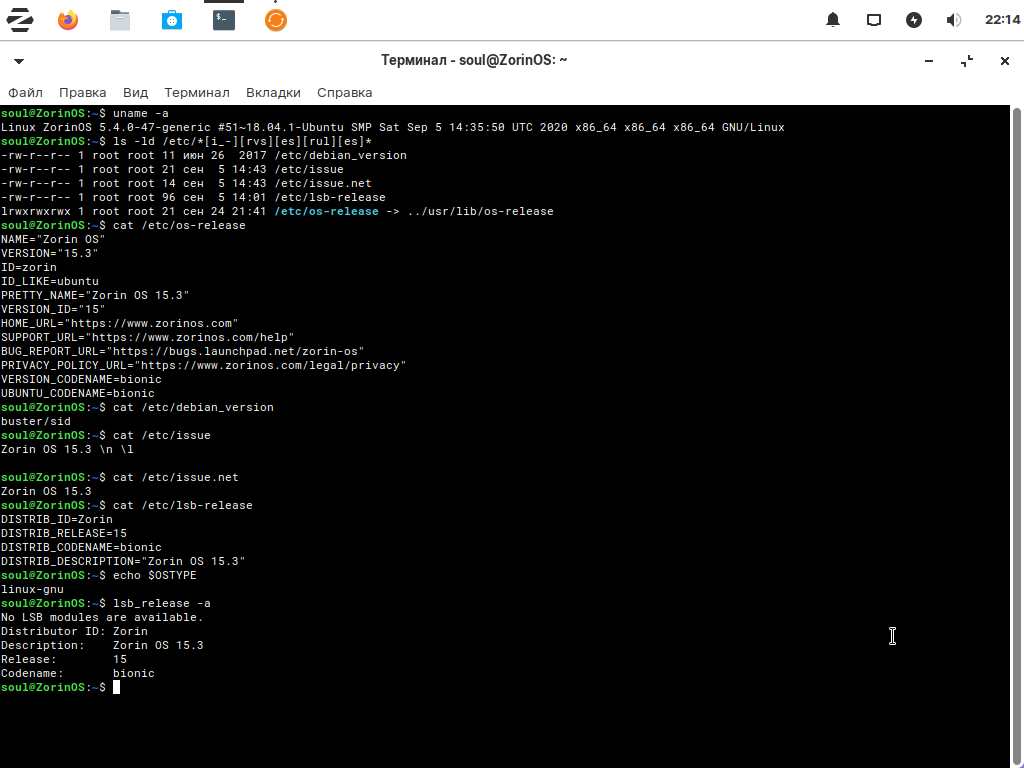1024x768 pixels.
Task: Click the 'UBUNTU_CODENAME=bionic' line
Action: [x=78, y=393]
